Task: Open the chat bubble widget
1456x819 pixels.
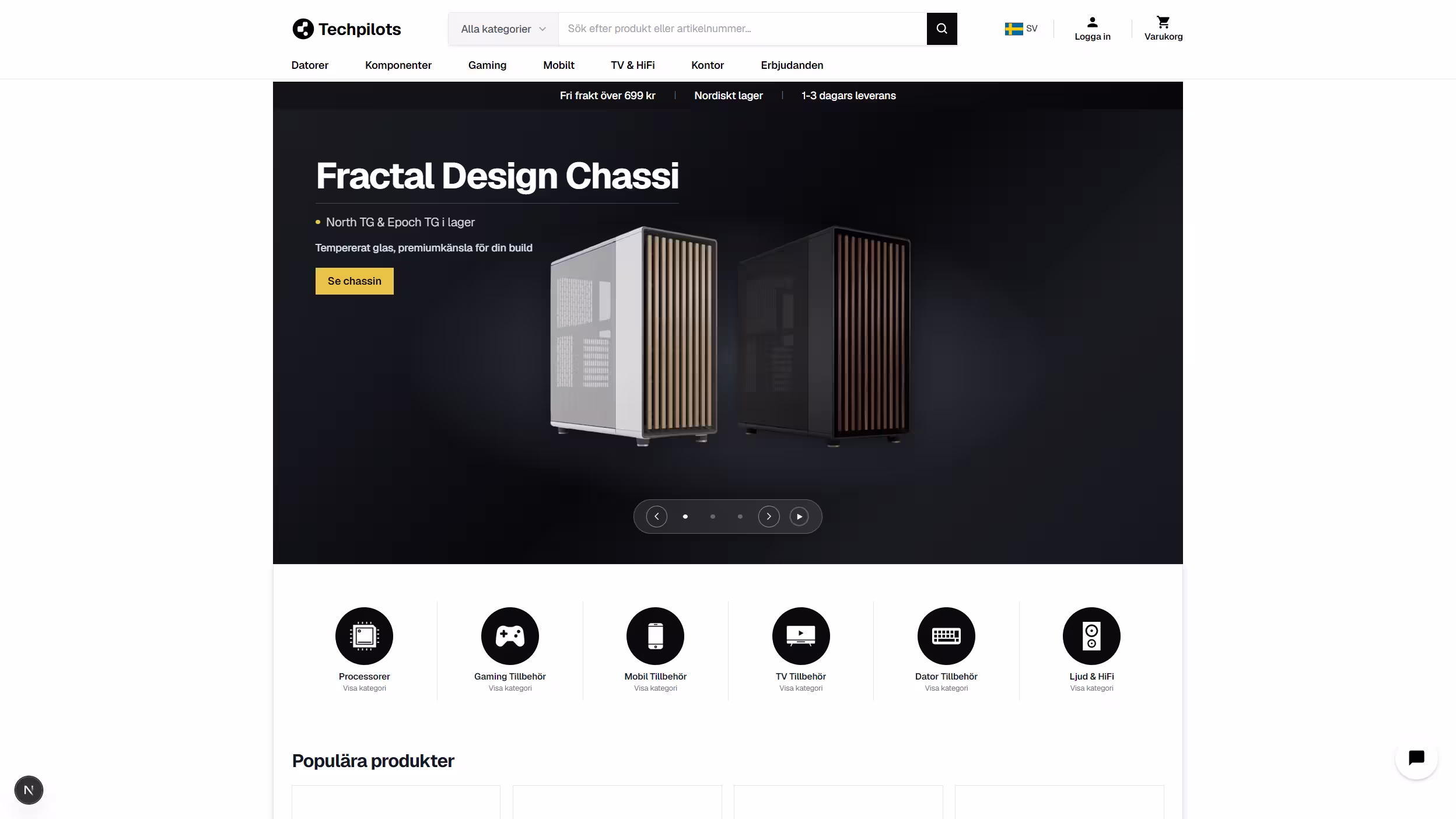Action: pyautogui.click(x=1416, y=758)
